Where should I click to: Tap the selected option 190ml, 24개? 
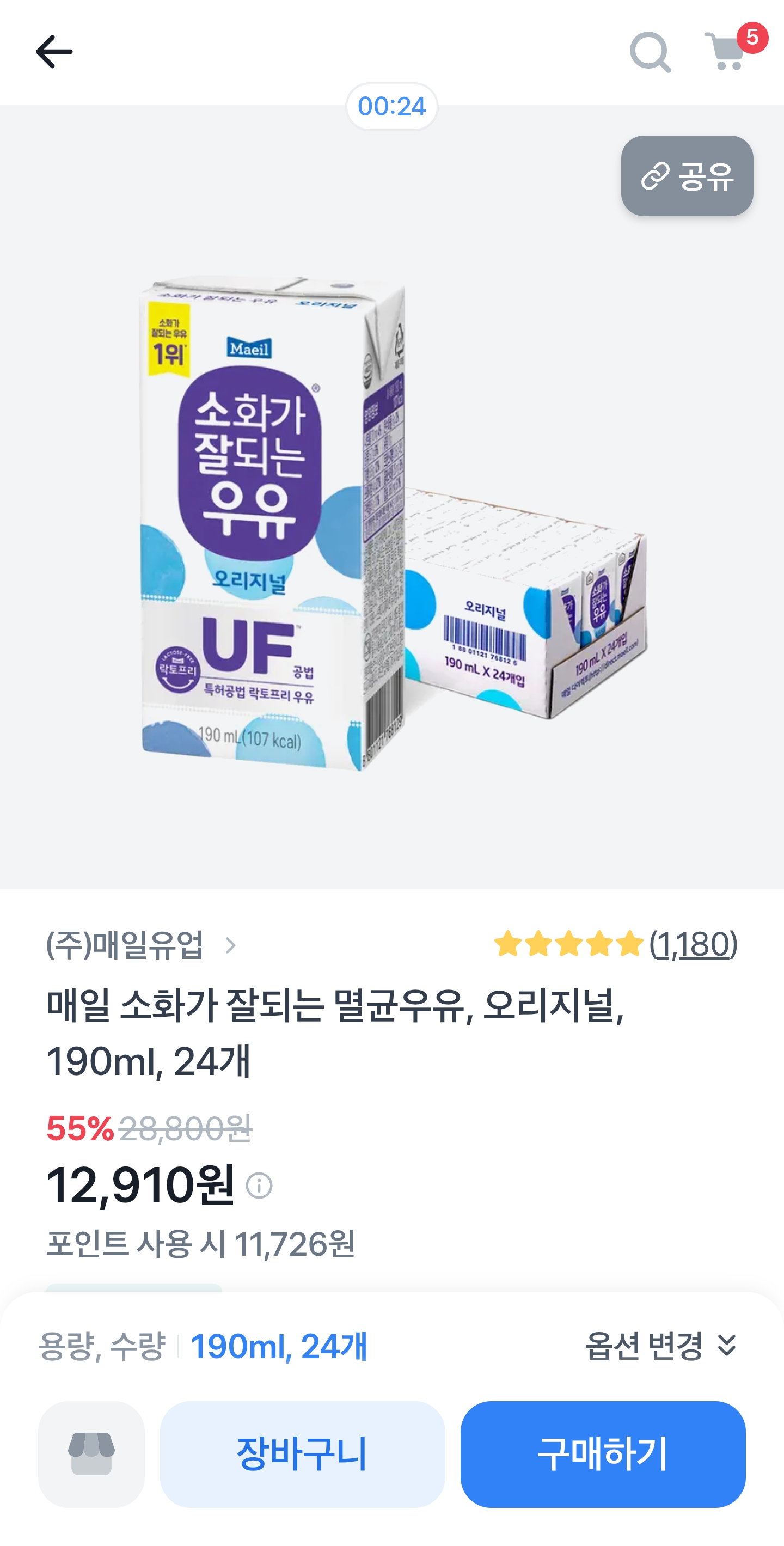[x=278, y=1346]
